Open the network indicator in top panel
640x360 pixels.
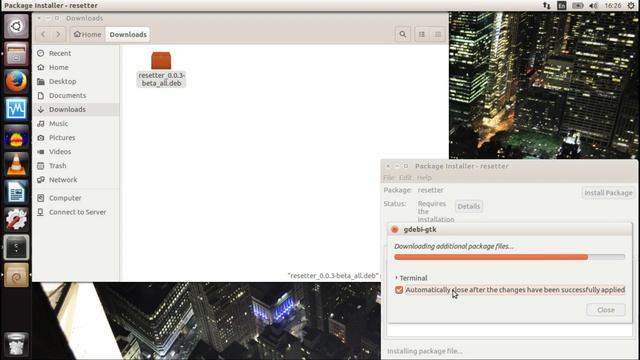547,6
